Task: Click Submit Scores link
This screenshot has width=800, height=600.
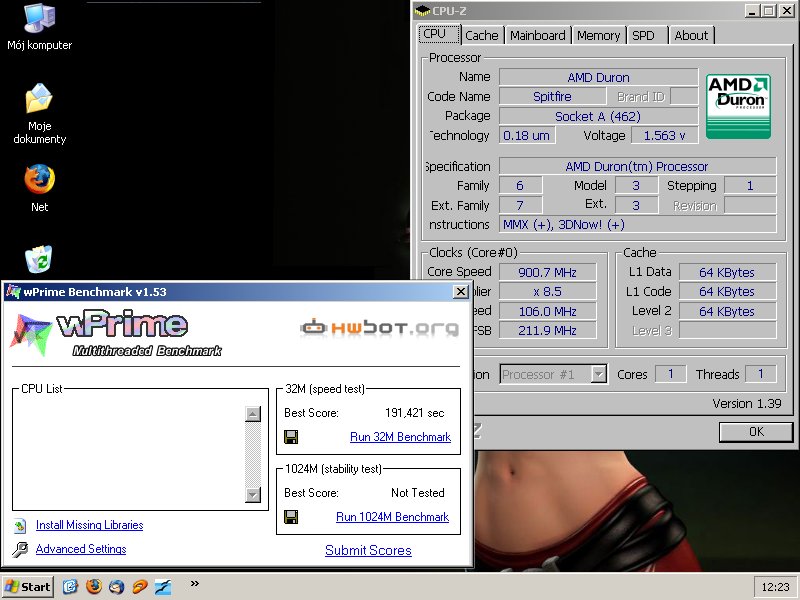Action: coord(368,551)
